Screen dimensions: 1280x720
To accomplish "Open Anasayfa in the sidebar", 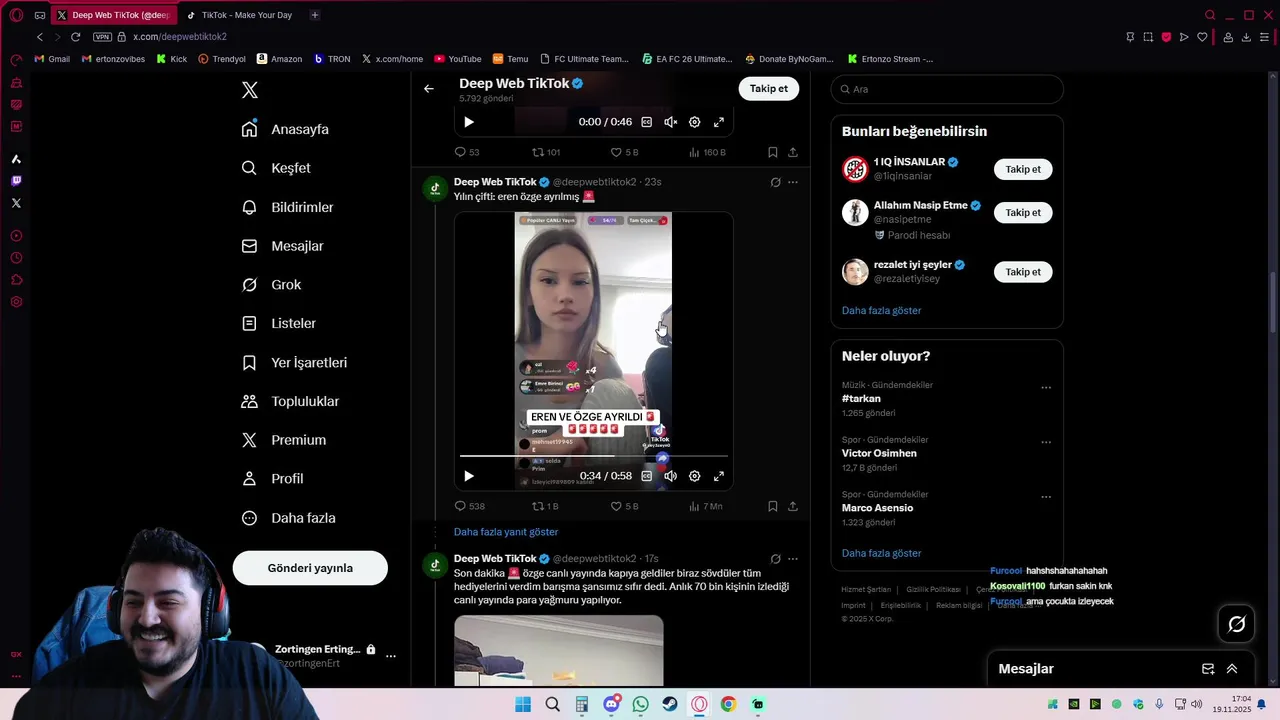I will coord(285,129).
